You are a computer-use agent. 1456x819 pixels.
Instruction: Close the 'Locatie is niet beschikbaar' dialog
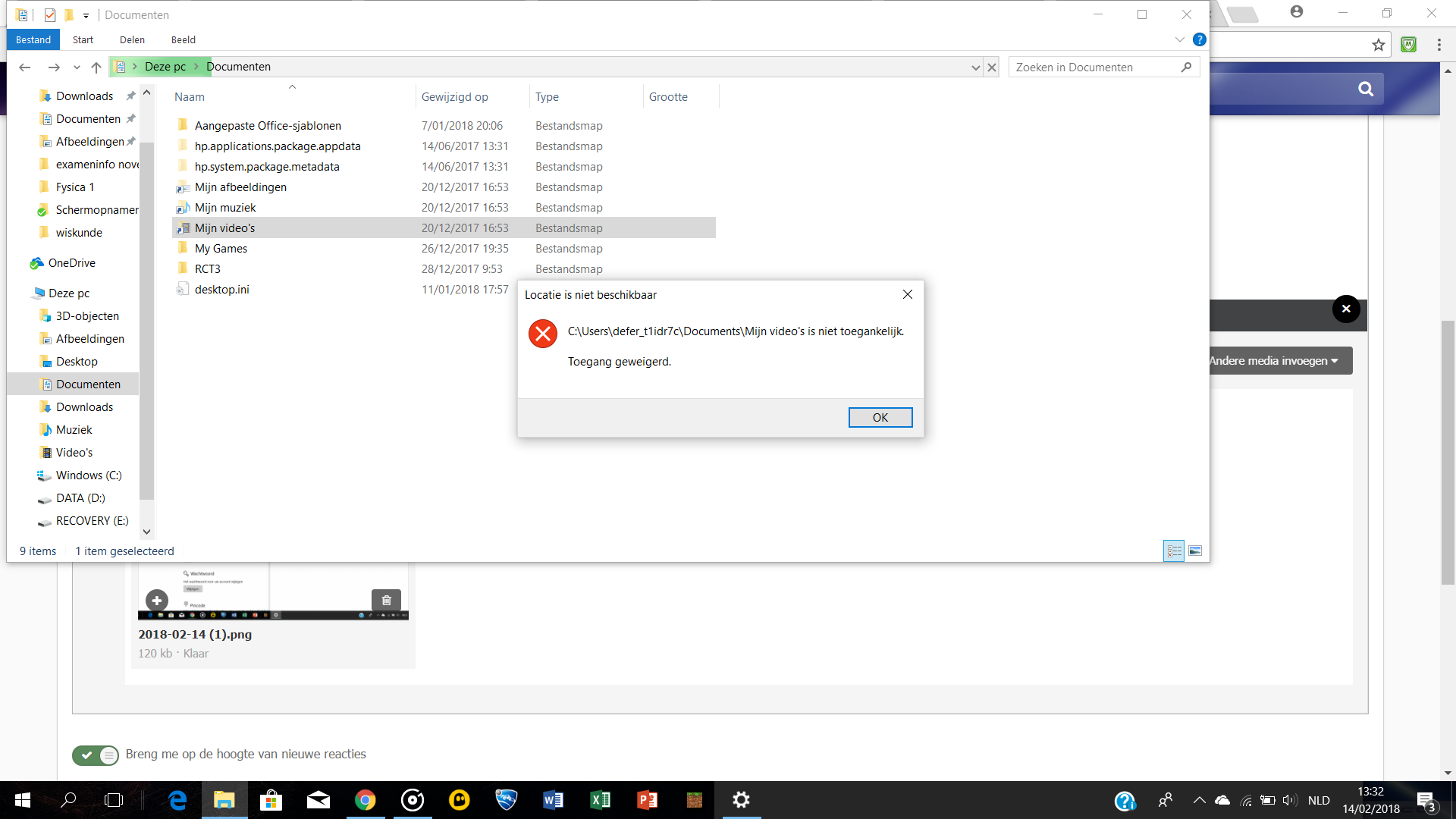[x=907, y=294]
